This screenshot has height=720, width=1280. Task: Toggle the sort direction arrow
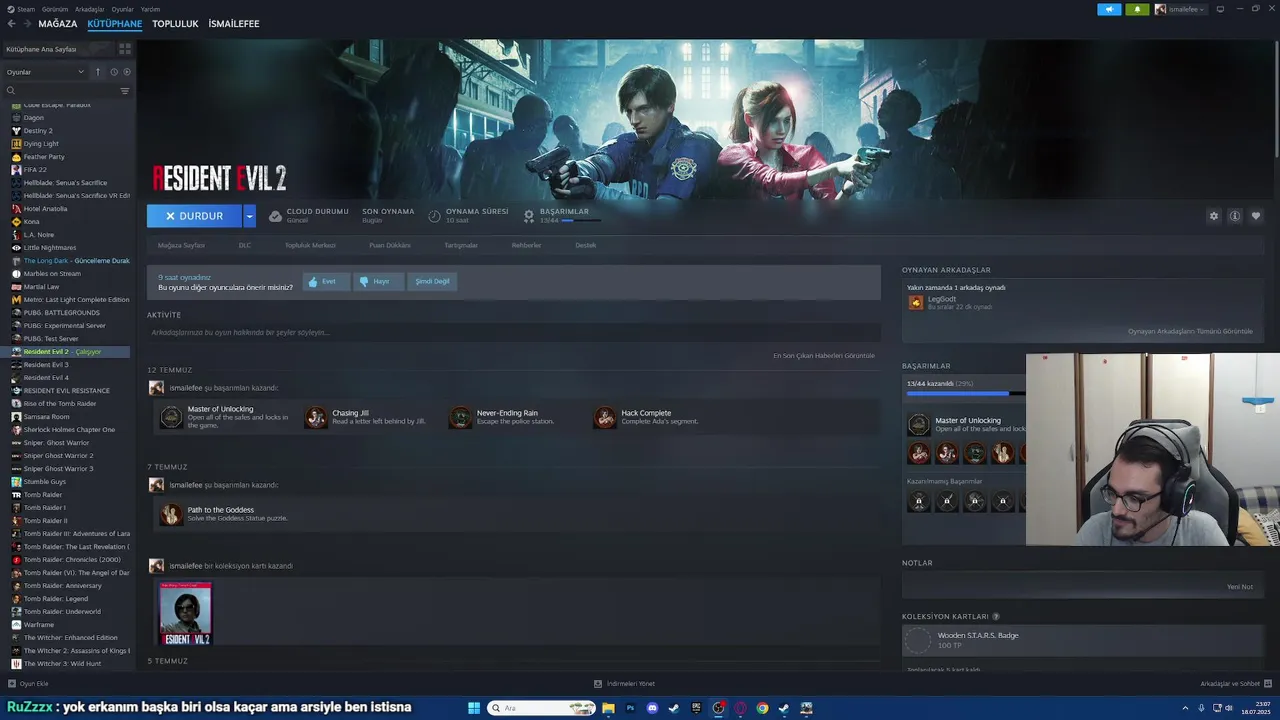[98, 72]
